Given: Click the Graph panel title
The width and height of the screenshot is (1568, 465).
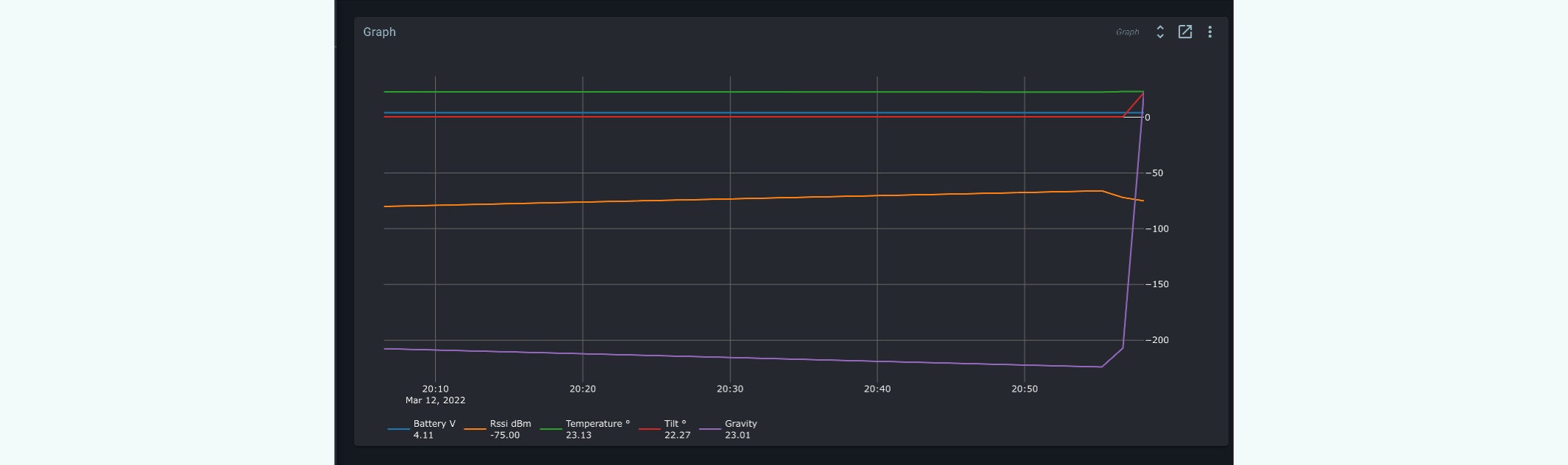Looking at the screenshot, I should click(x=379, y=32).
